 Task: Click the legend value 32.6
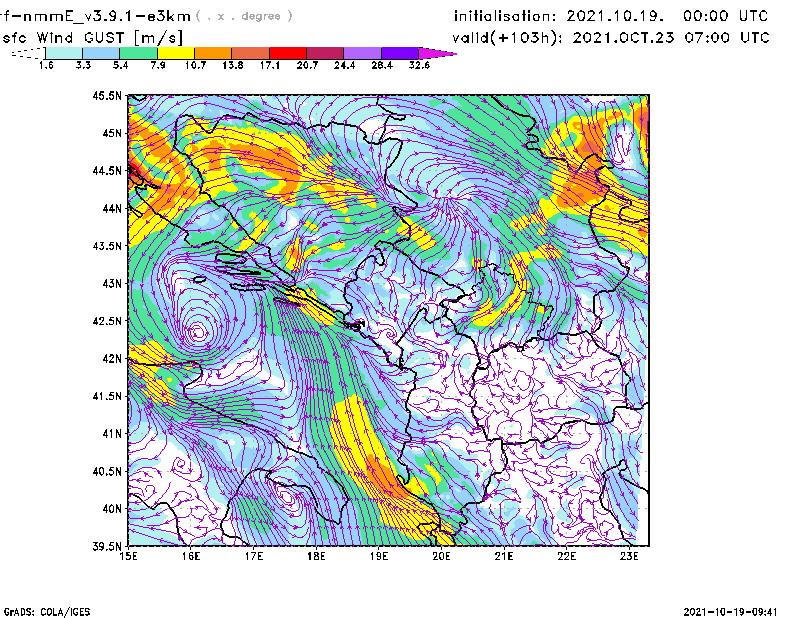[x=419, y=65]
